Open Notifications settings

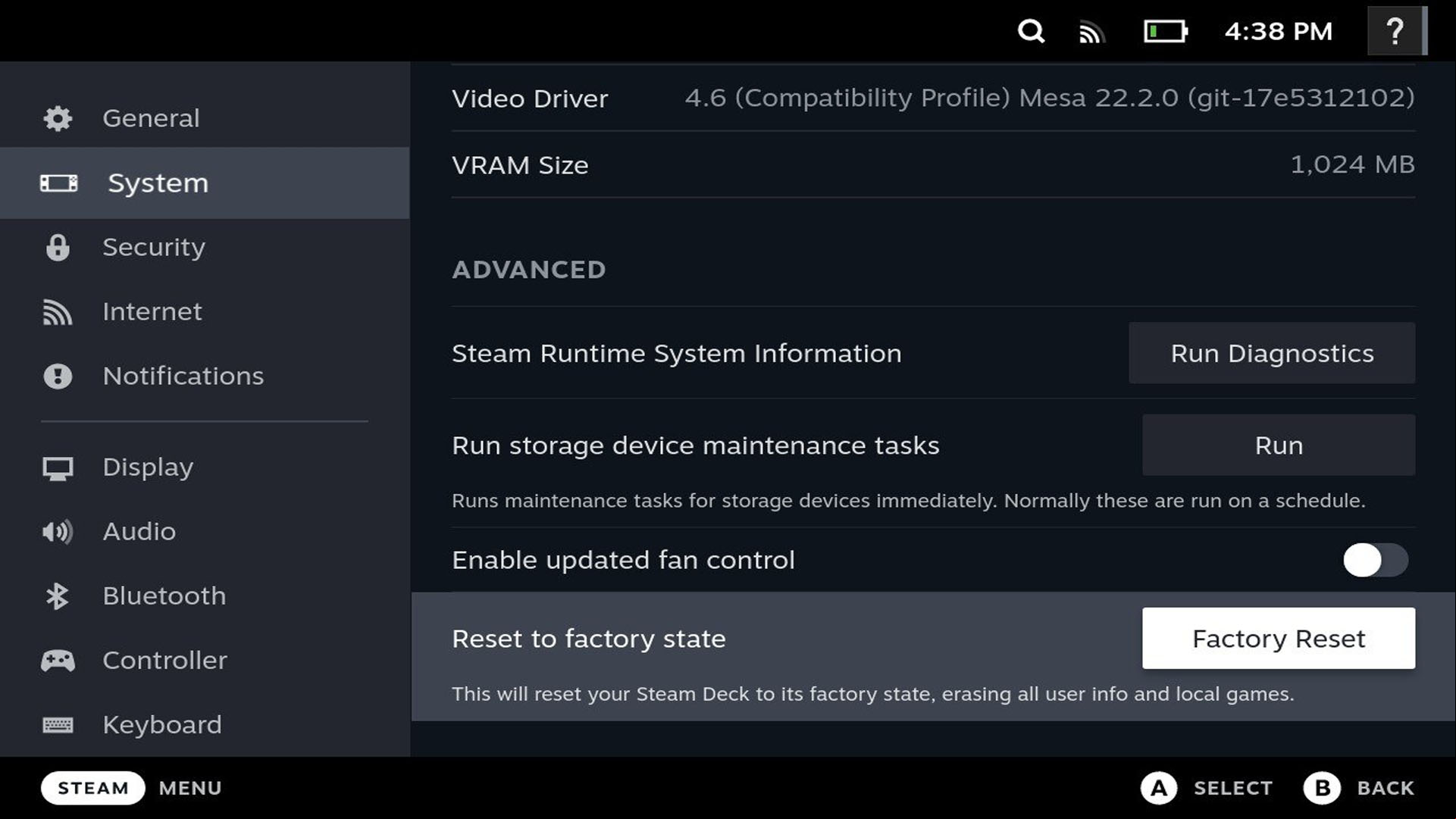tap(205, 376)
